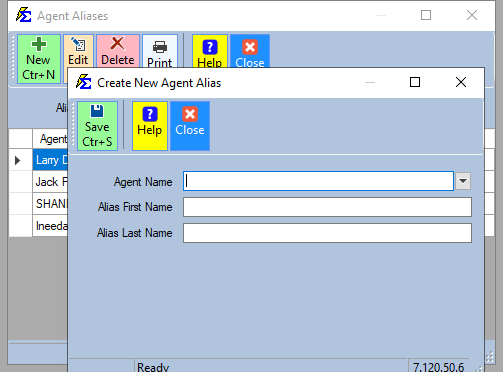Minimize the Create New Agent Alias dialog

click(370, 82)
